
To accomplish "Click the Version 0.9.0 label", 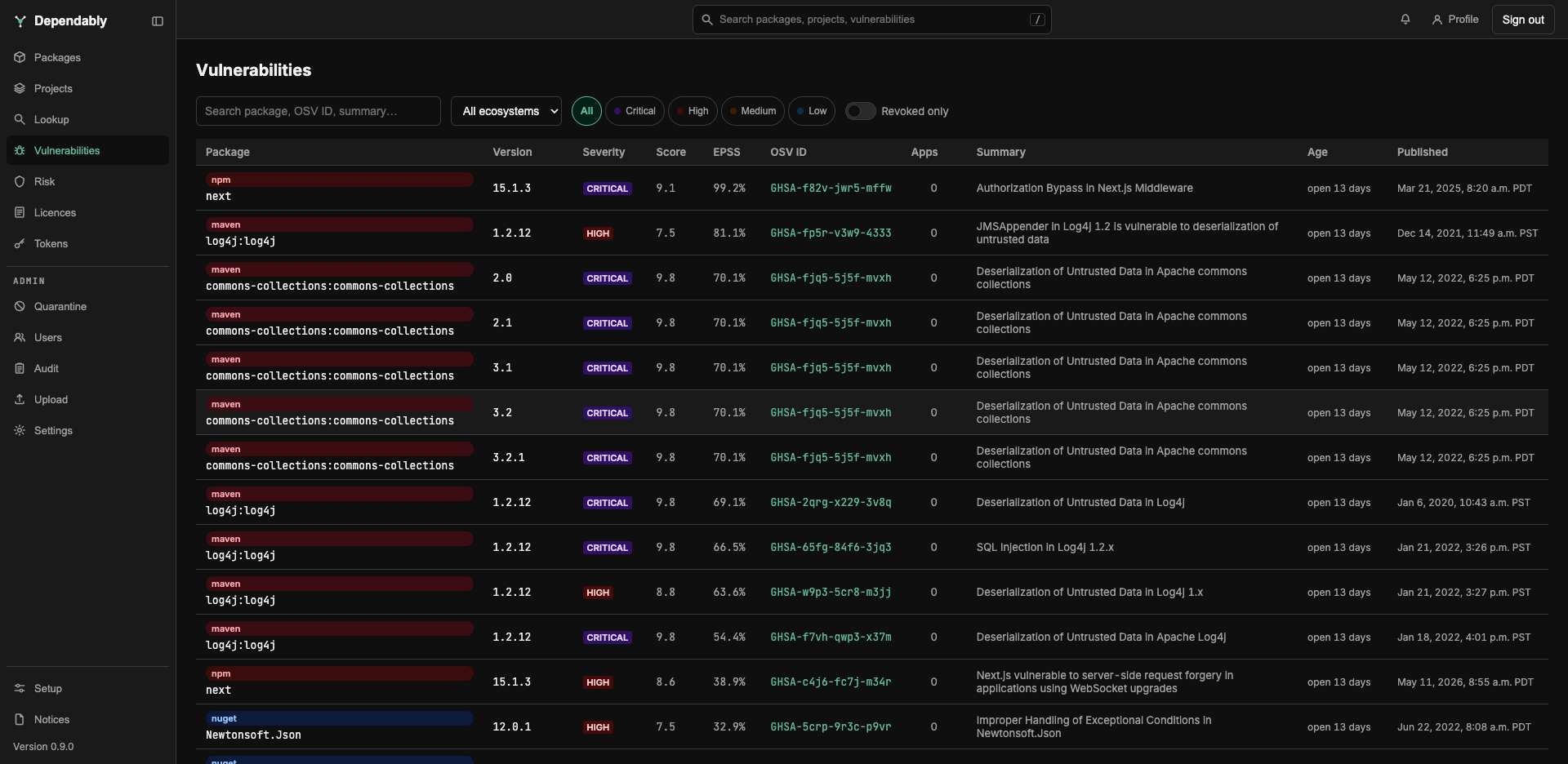I will click(43, 747).
